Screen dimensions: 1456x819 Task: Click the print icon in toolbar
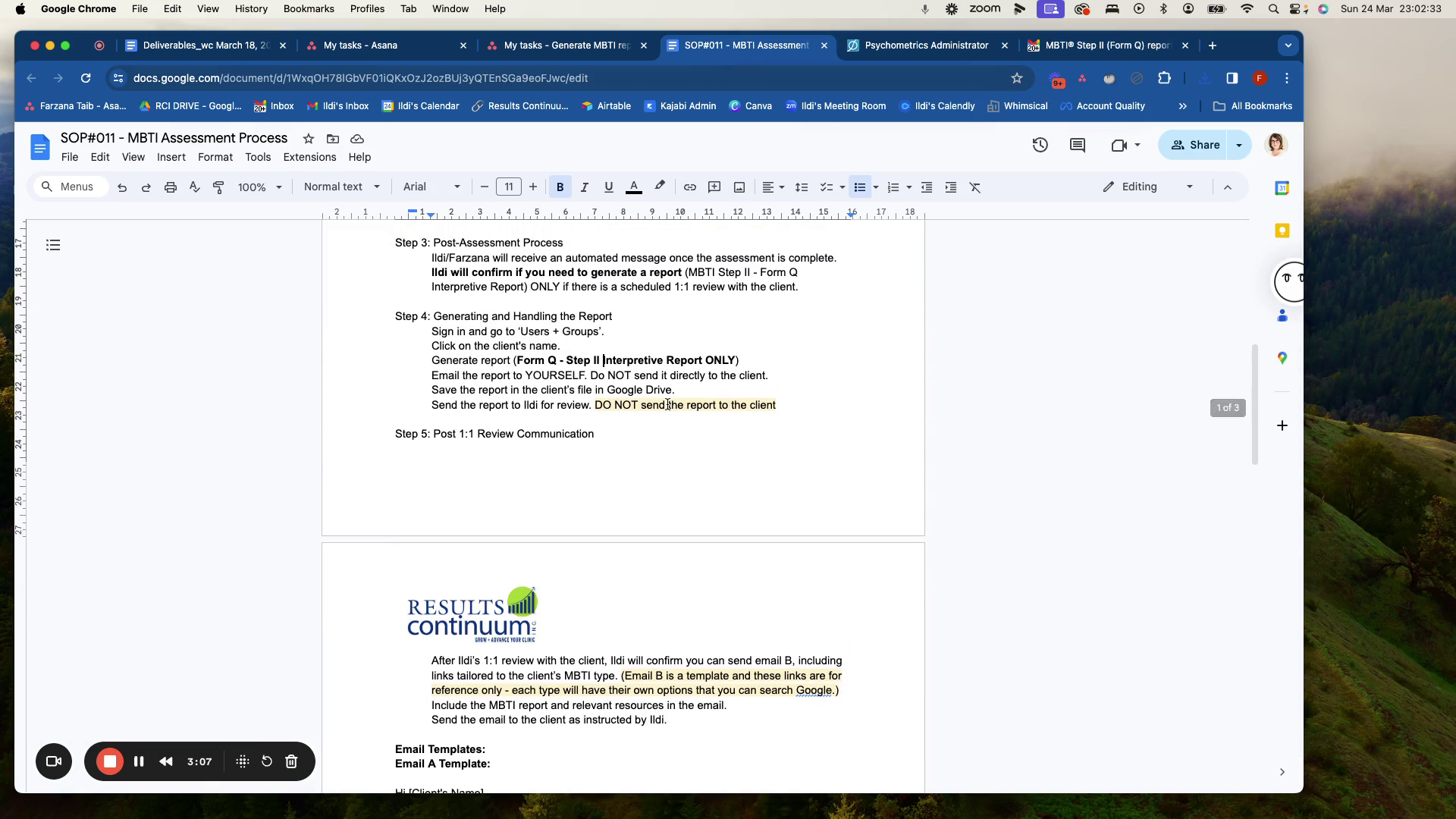tap(171, 187)
